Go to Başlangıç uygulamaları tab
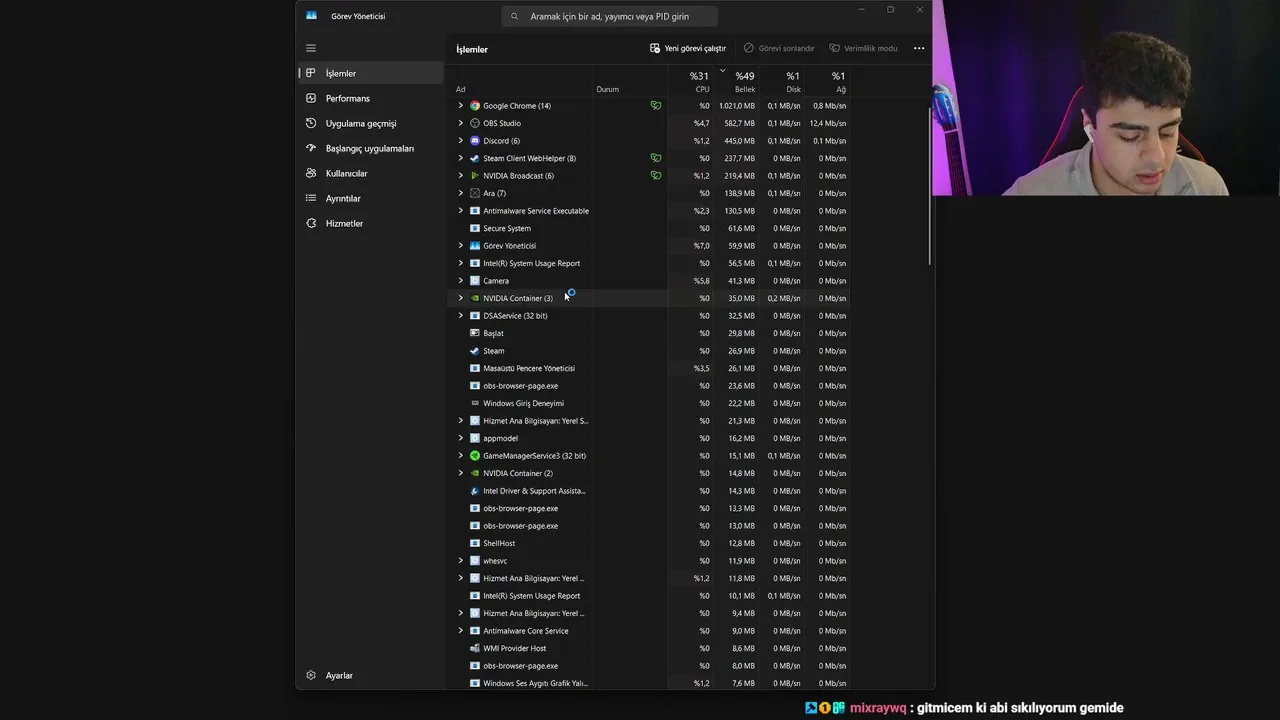The image size is (1280, 720). (x=371, y=148)
